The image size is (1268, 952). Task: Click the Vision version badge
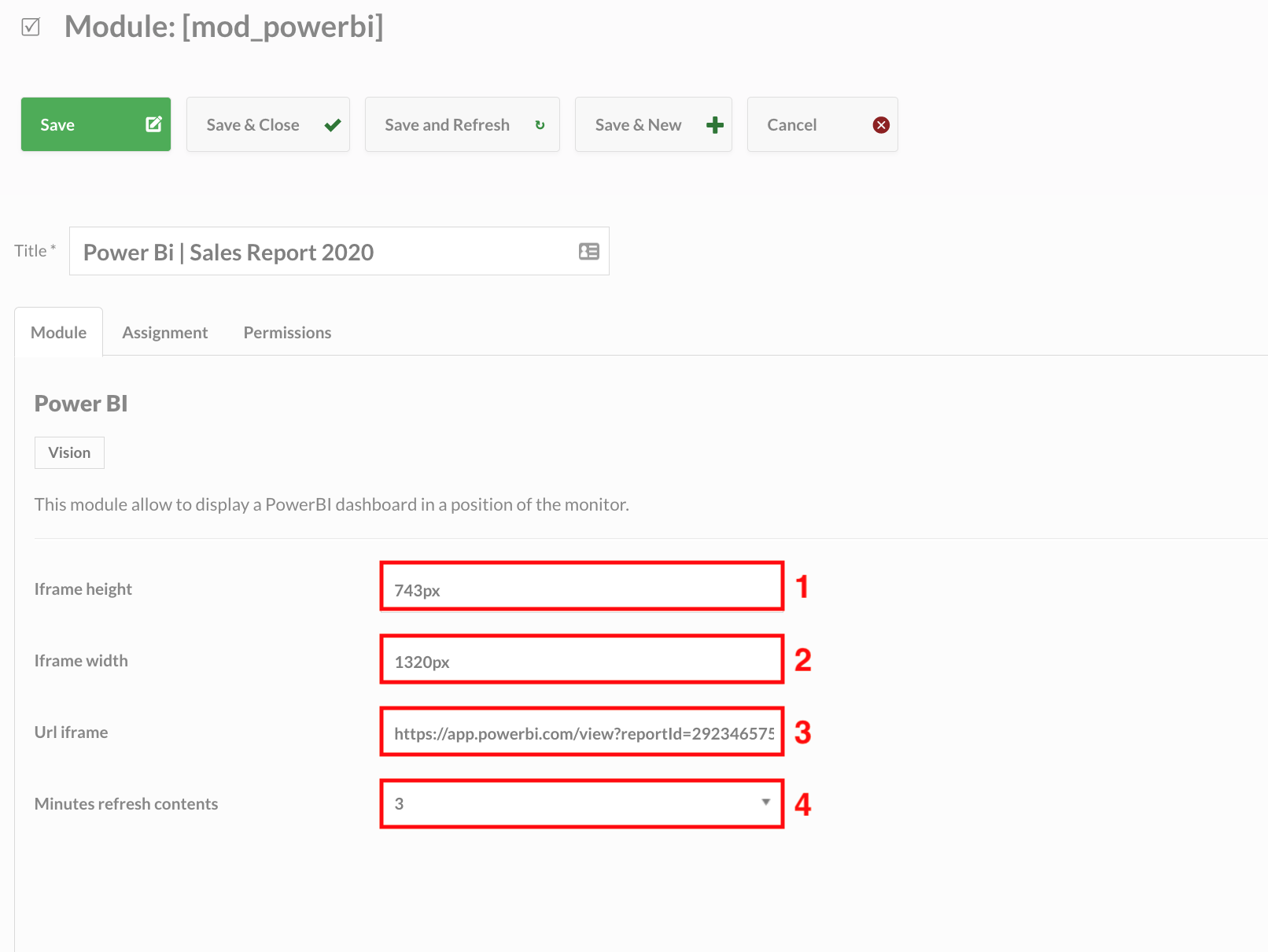pyautogui.click(x=69, y=452)
